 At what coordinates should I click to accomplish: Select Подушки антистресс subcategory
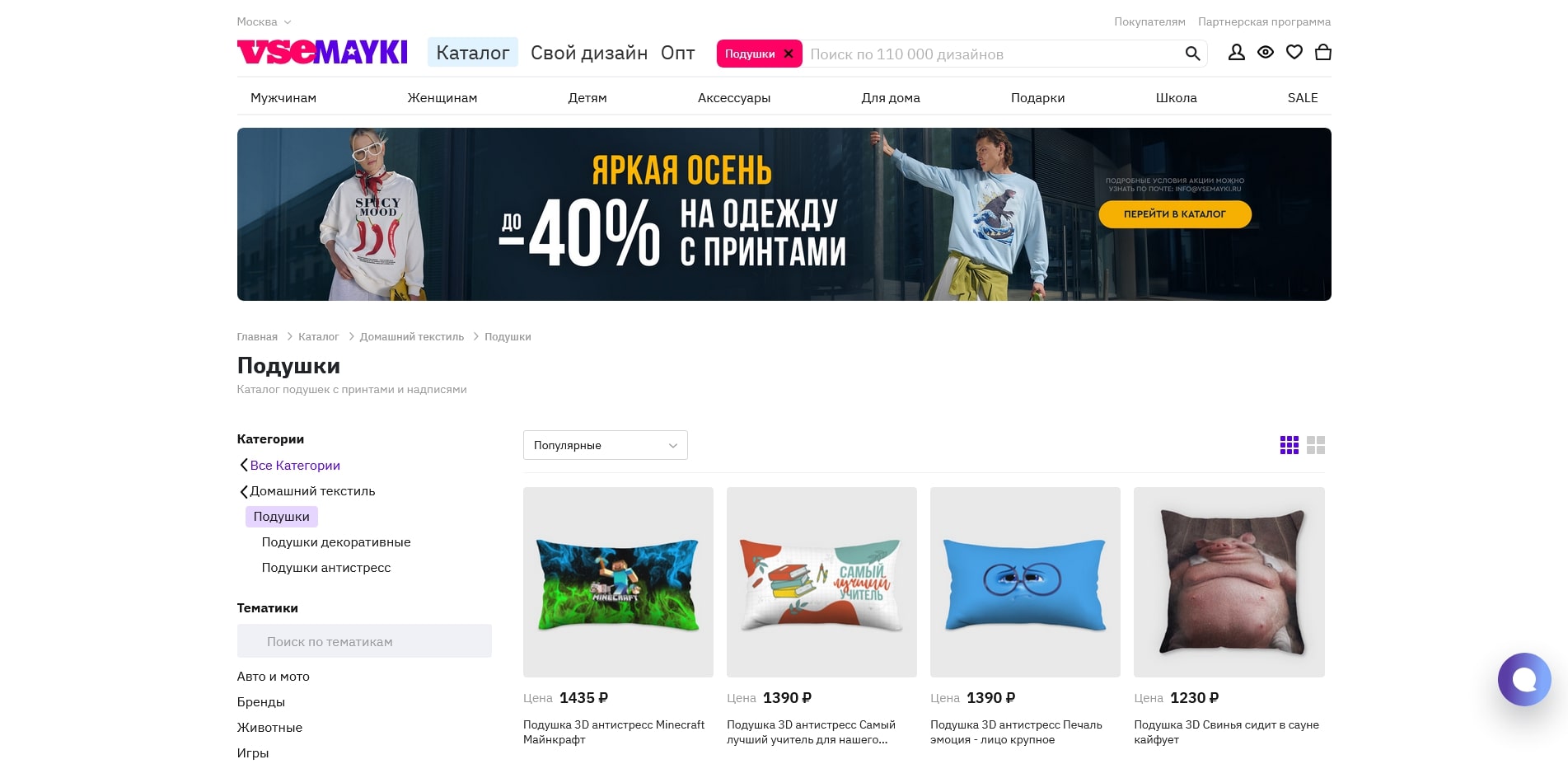[326, 568]
